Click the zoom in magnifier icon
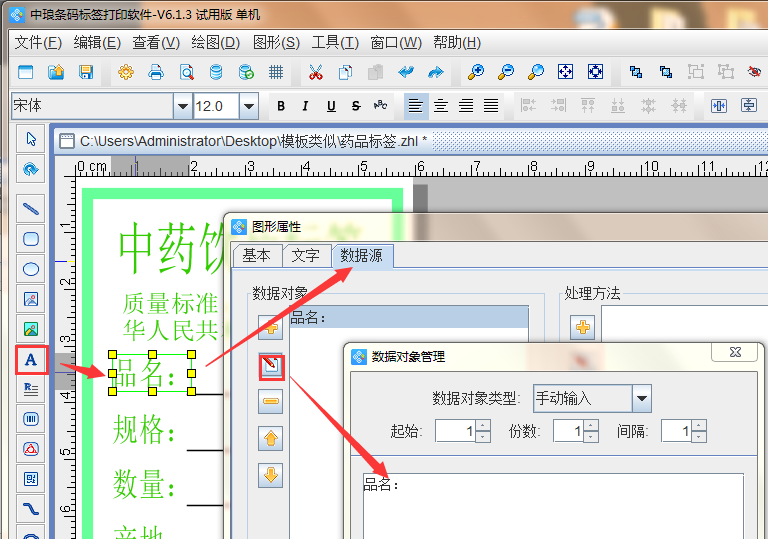This screenshot has height=539, width=768. click(476, 72)
